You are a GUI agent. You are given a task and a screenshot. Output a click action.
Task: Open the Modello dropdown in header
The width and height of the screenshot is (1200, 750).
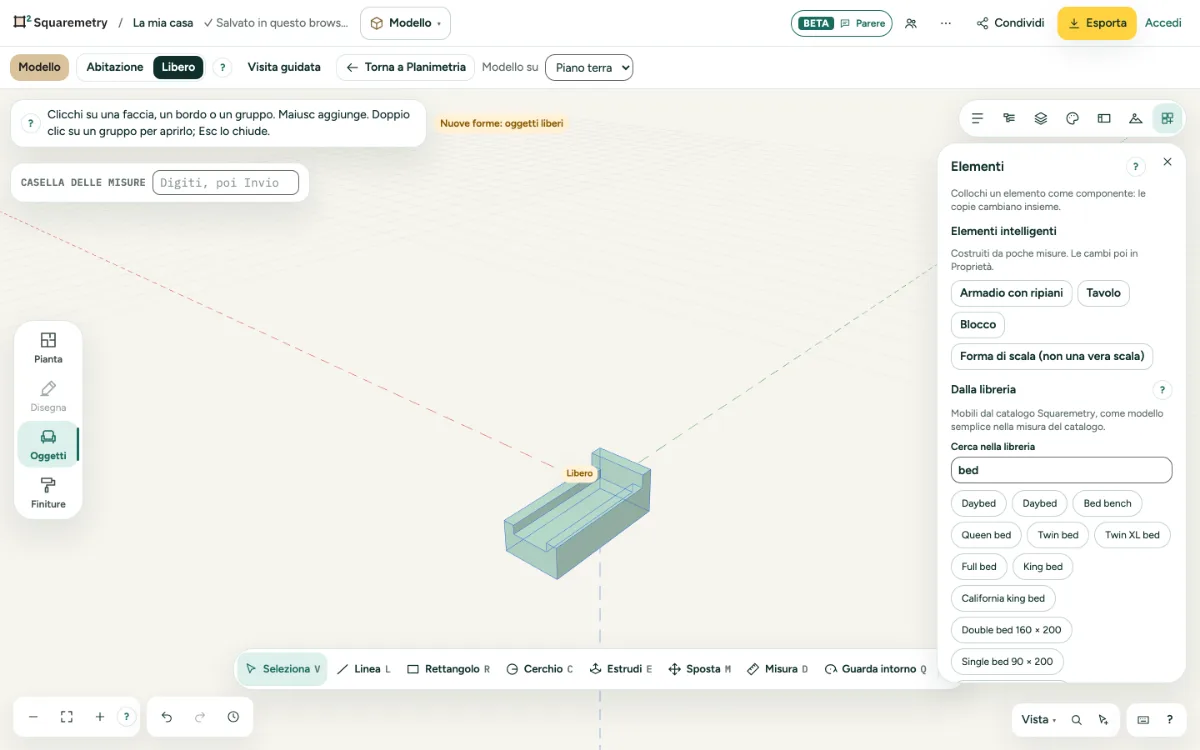click(405, 23)
